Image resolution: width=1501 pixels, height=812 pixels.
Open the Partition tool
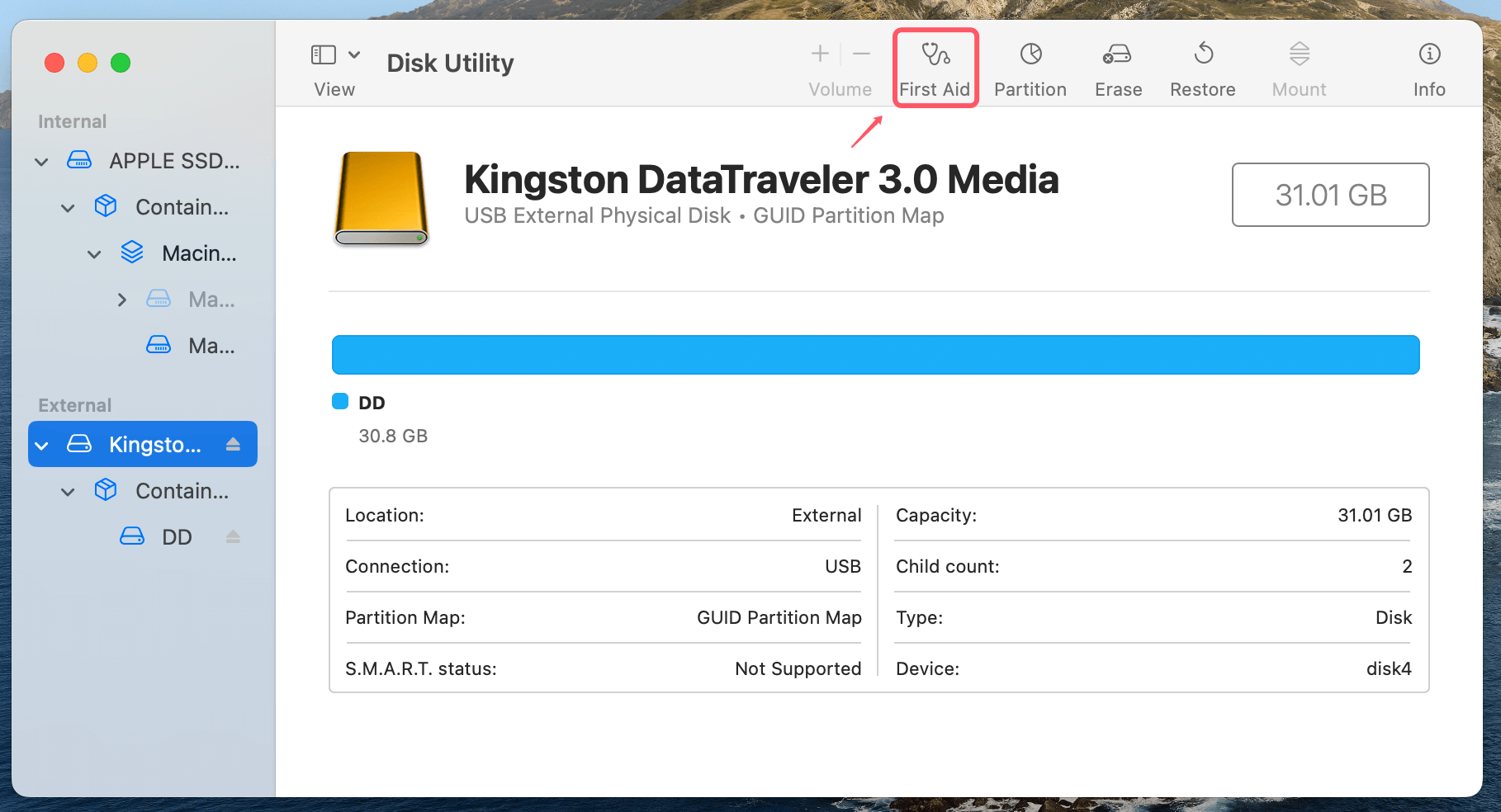pos(1030,68)
